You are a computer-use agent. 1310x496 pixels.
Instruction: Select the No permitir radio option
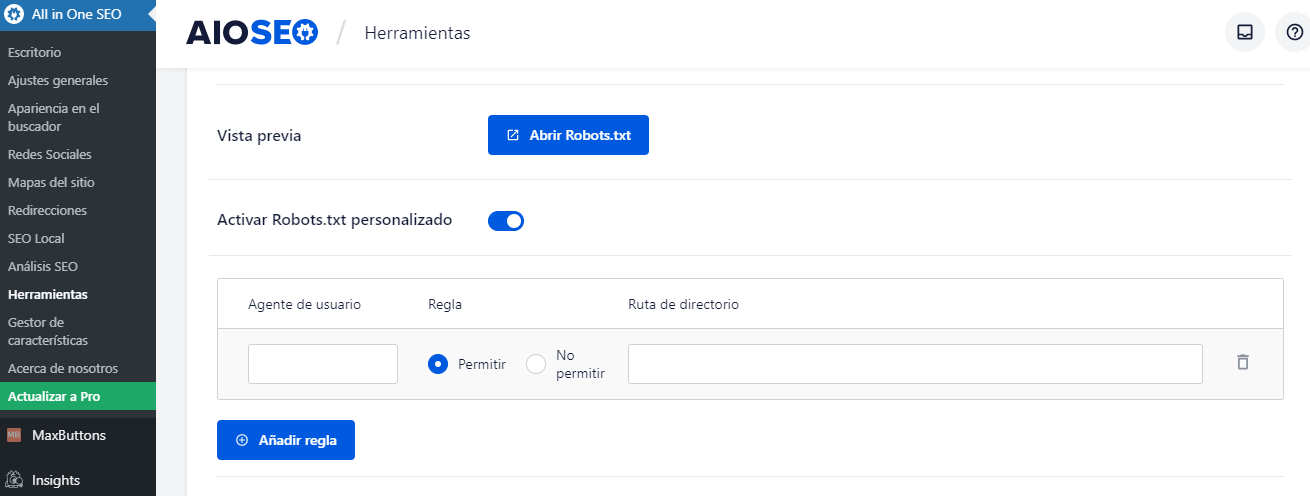537,364
